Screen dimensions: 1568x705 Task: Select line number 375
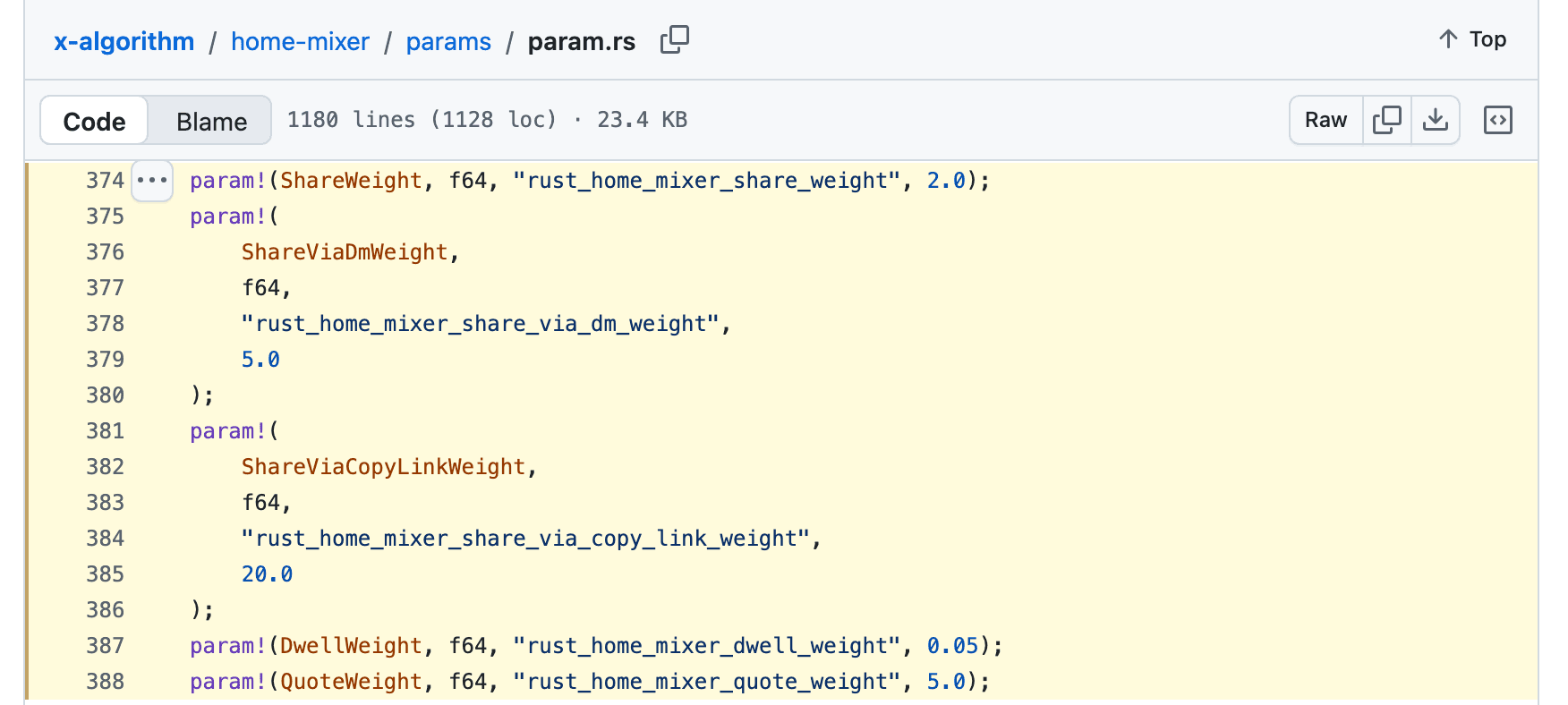click(105, 217)
